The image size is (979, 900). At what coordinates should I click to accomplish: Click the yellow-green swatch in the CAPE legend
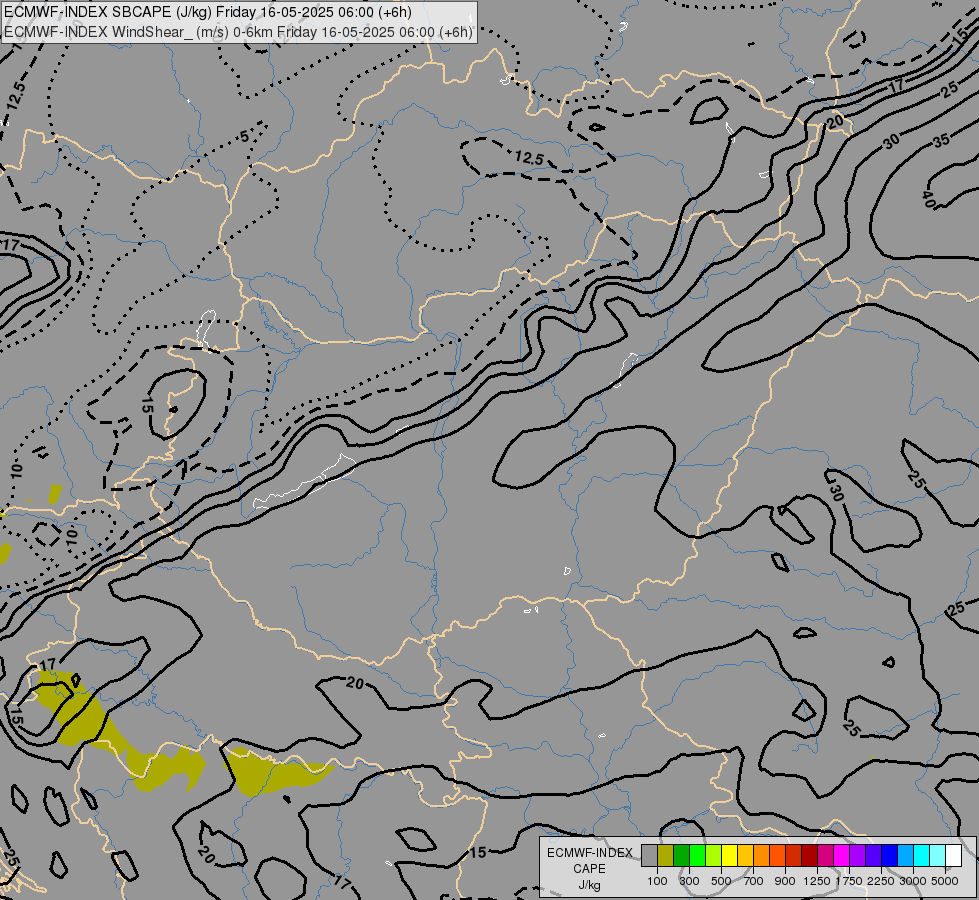[713, 855]
